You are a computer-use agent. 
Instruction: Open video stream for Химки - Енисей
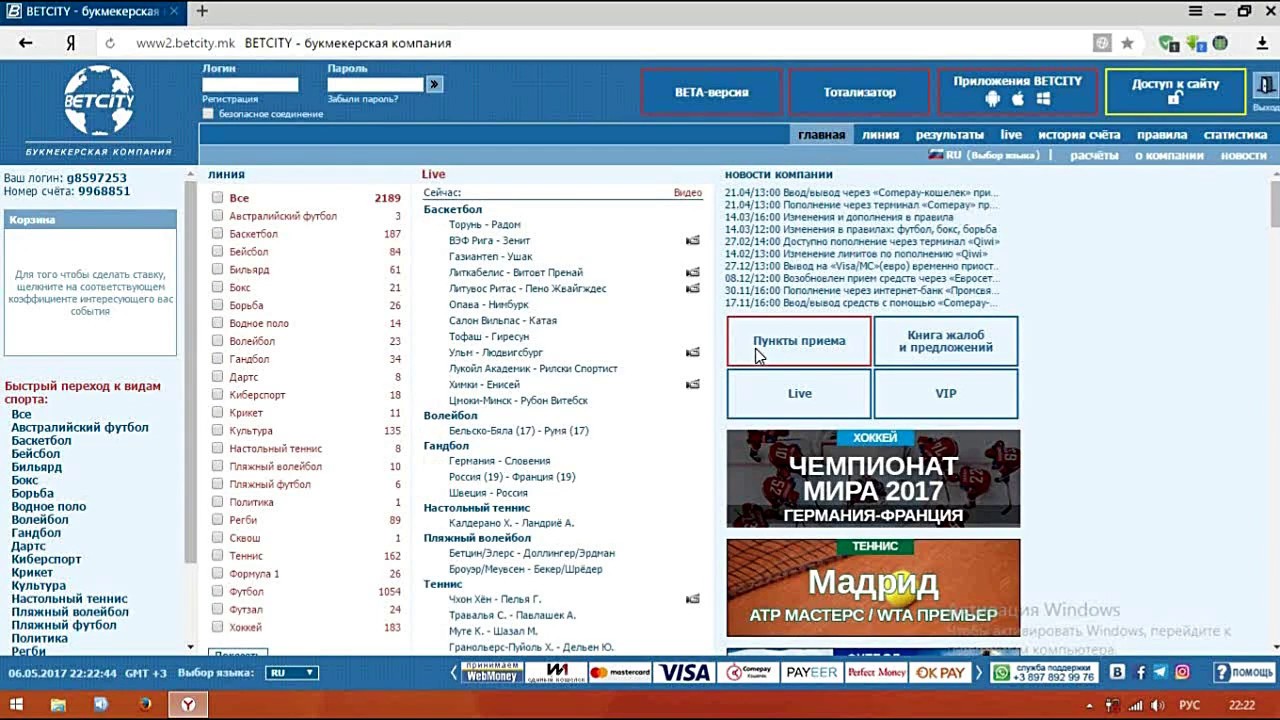(x=692, y=384)
